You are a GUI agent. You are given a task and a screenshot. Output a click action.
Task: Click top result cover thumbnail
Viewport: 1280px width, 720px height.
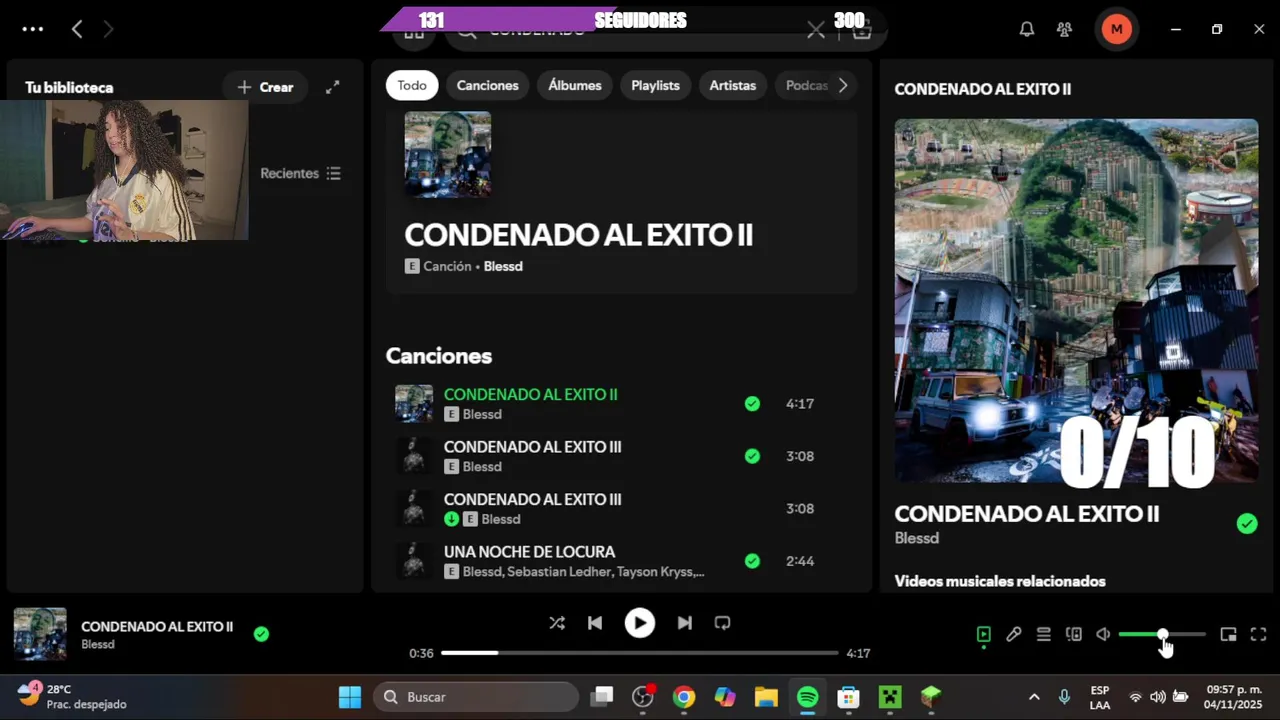447,154
